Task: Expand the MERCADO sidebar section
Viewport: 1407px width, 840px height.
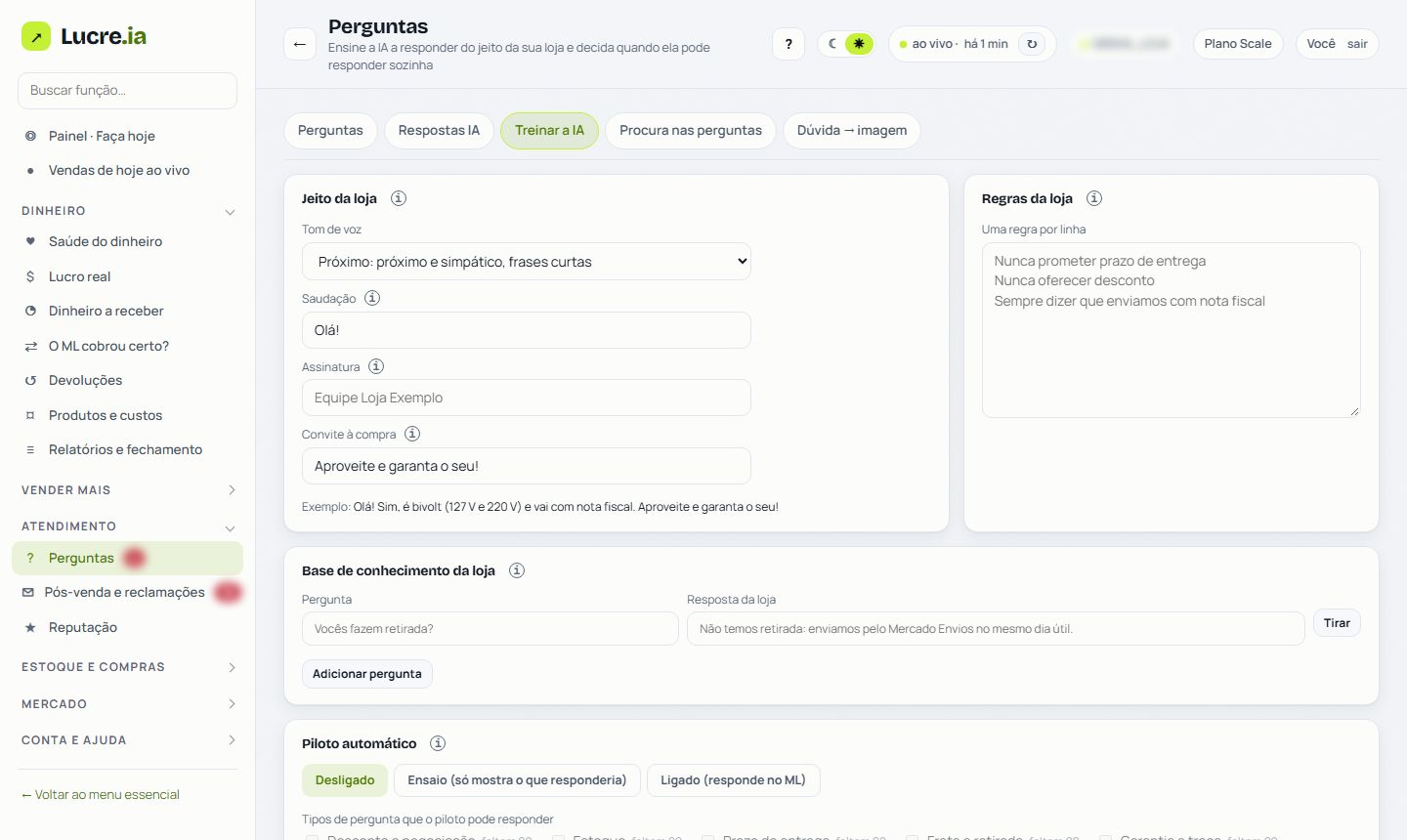Action: click(x=128, y=704)
